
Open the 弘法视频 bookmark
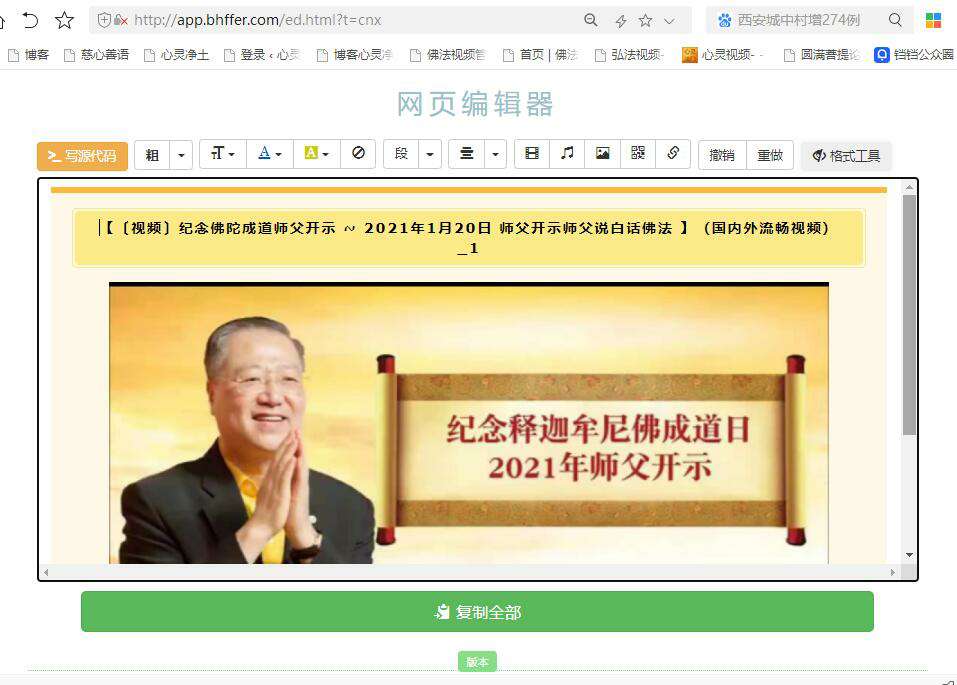click(x=629, y=55)
